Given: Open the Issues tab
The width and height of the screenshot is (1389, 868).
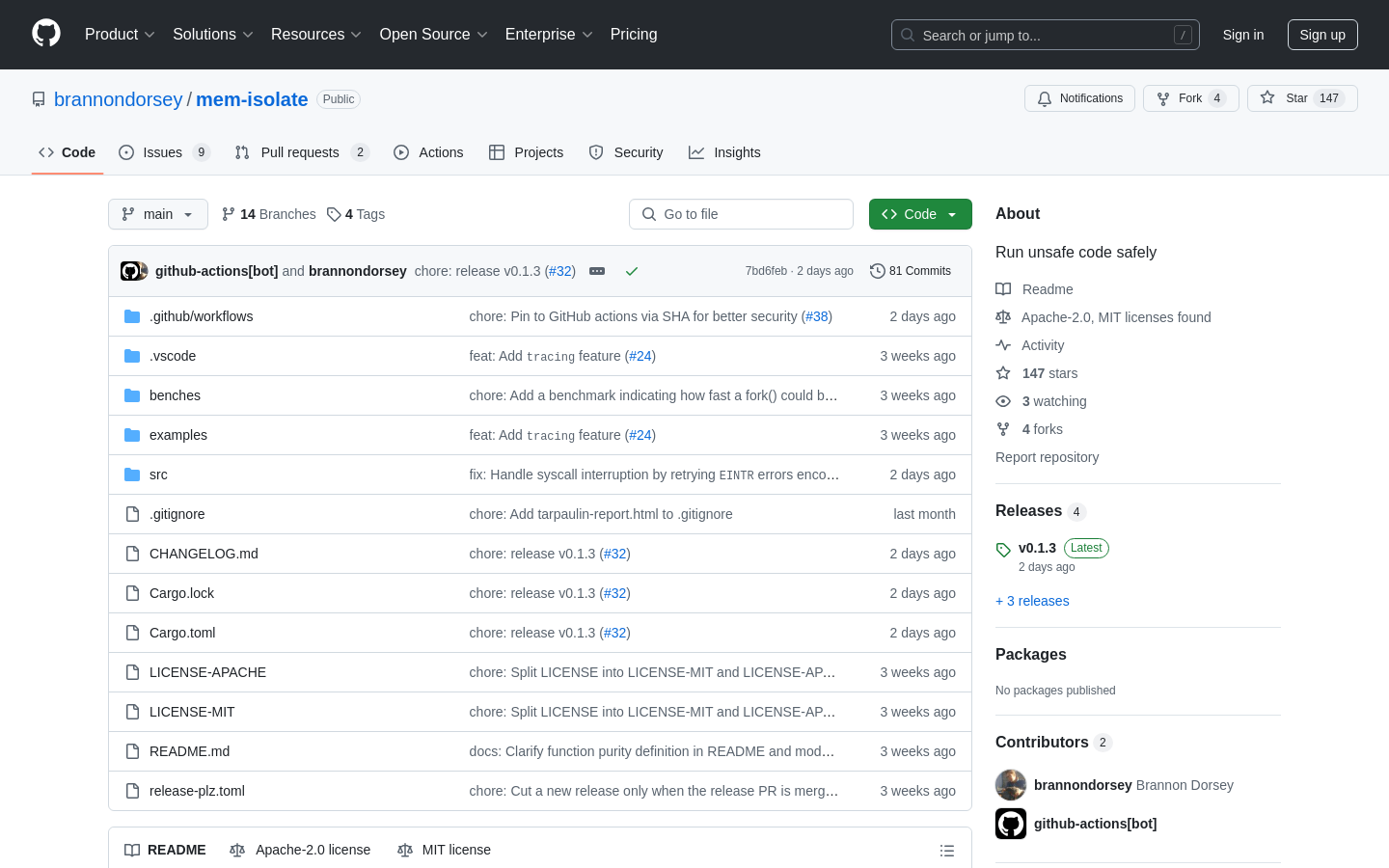Looking at the screenshot, I should (164, 152).
